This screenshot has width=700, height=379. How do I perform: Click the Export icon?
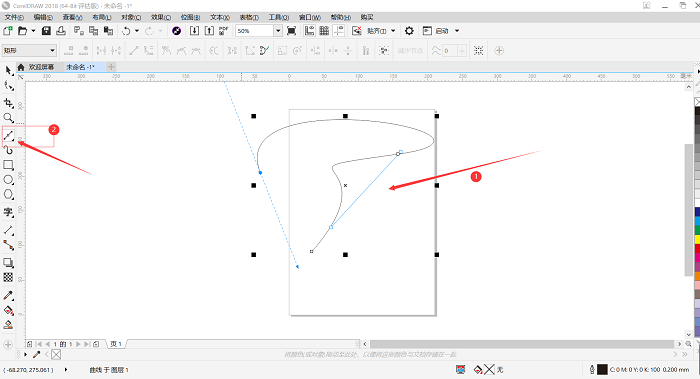tap(209, 31)
